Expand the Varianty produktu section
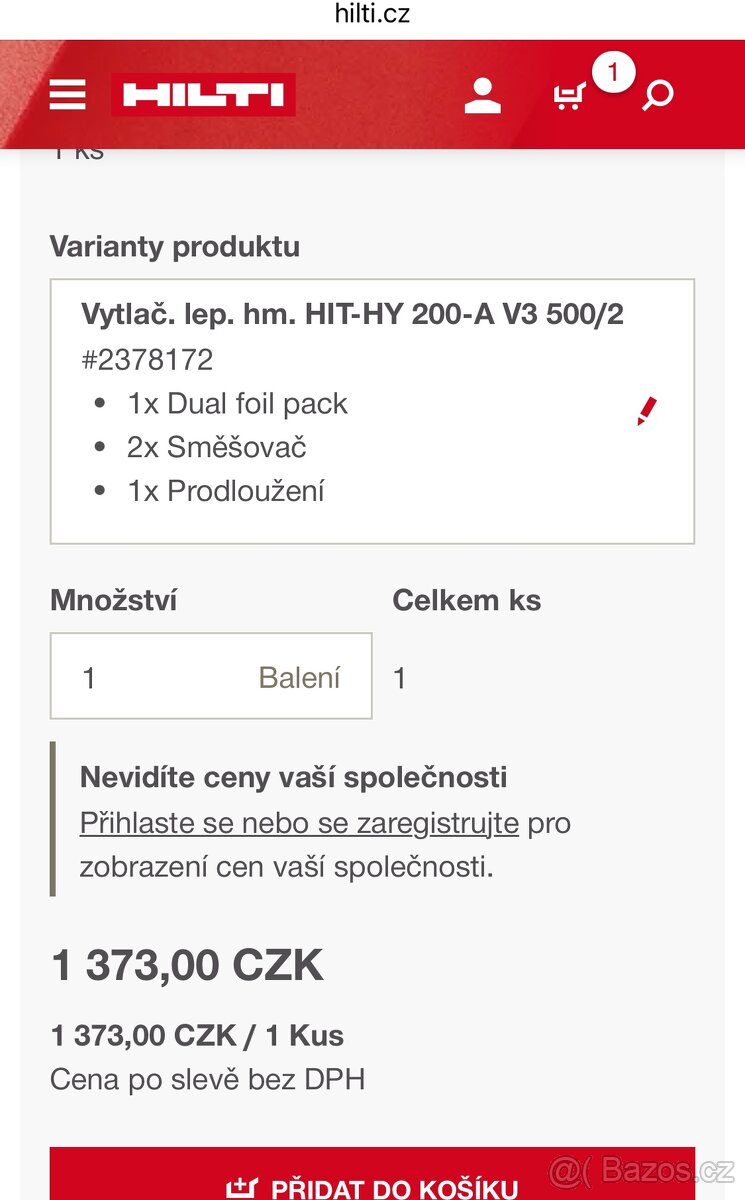745x1200 pixels. point(176,247)
